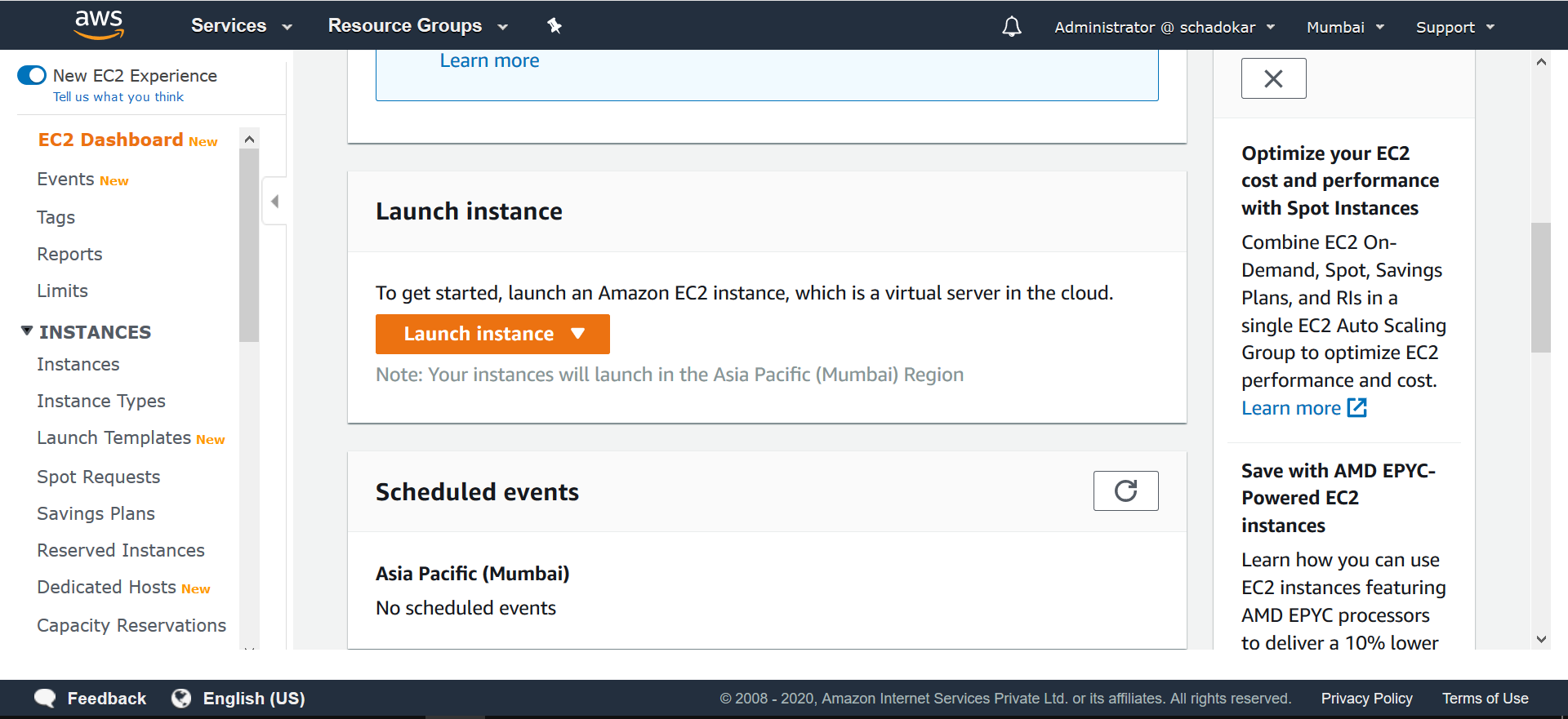This screenshot has width=1568, height=719.
Task: Click the main page scrollbar thumb
Action: pos(1541,287)
